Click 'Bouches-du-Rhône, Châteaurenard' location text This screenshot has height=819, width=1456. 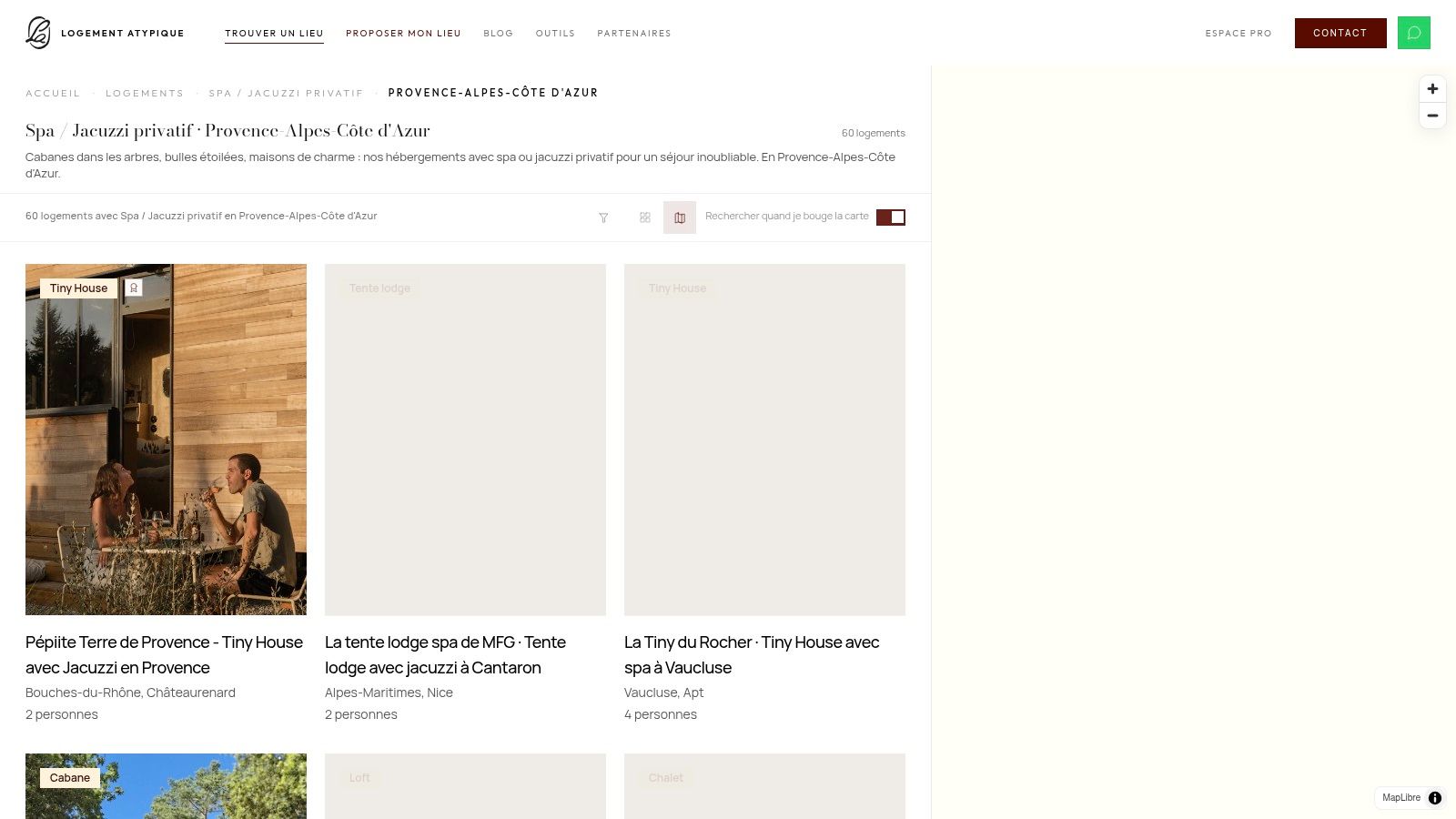[130, 693]
